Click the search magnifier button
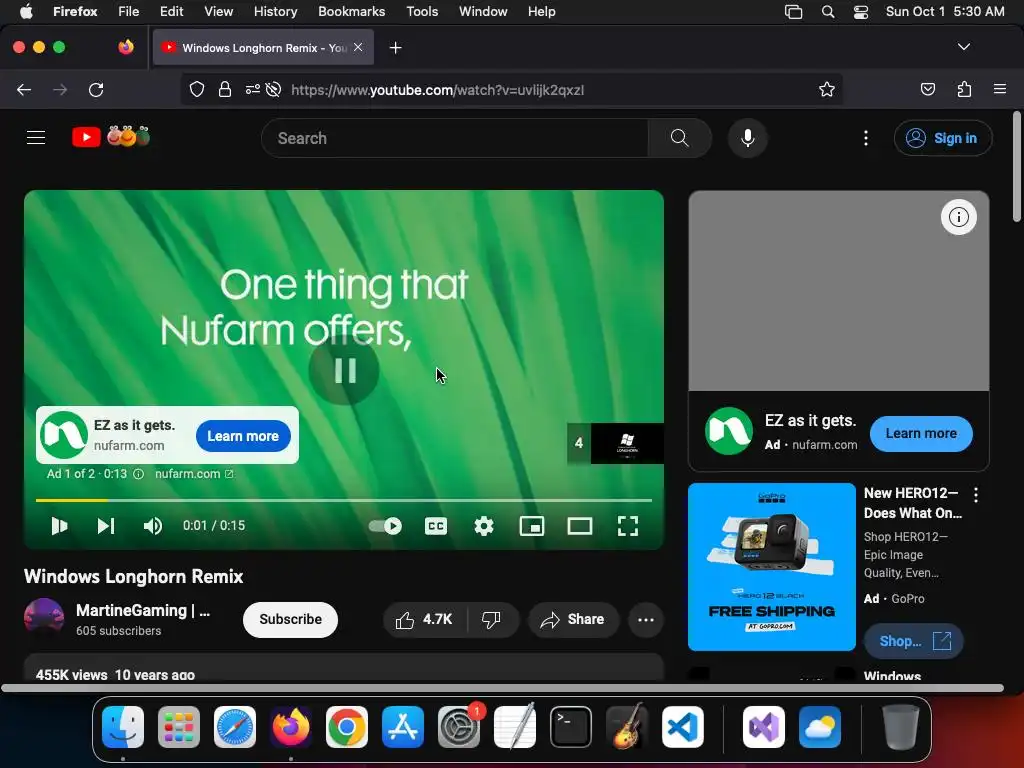Screen dimensions: 1024x768 [679, 138]
